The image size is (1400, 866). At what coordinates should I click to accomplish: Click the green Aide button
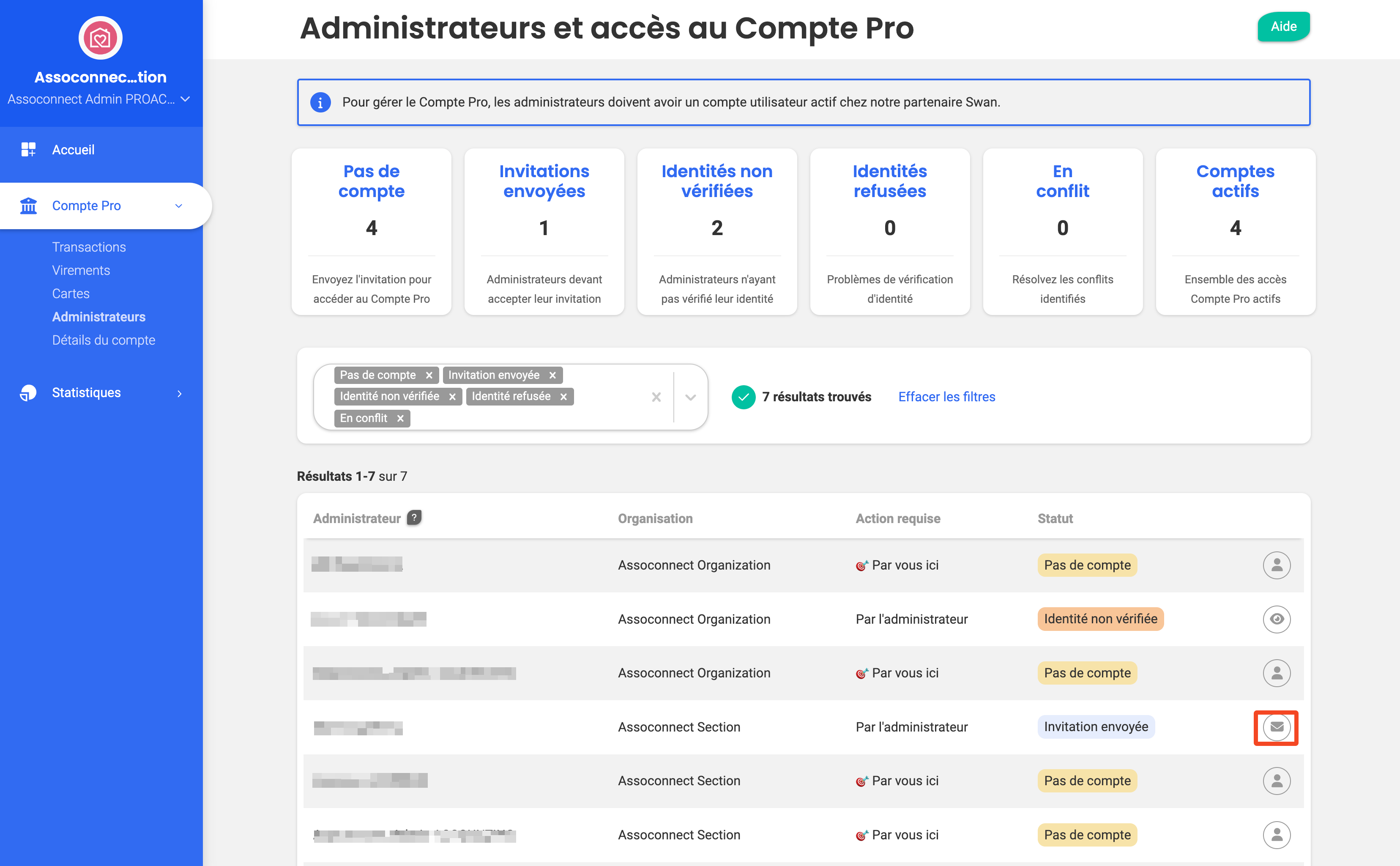1283,26
